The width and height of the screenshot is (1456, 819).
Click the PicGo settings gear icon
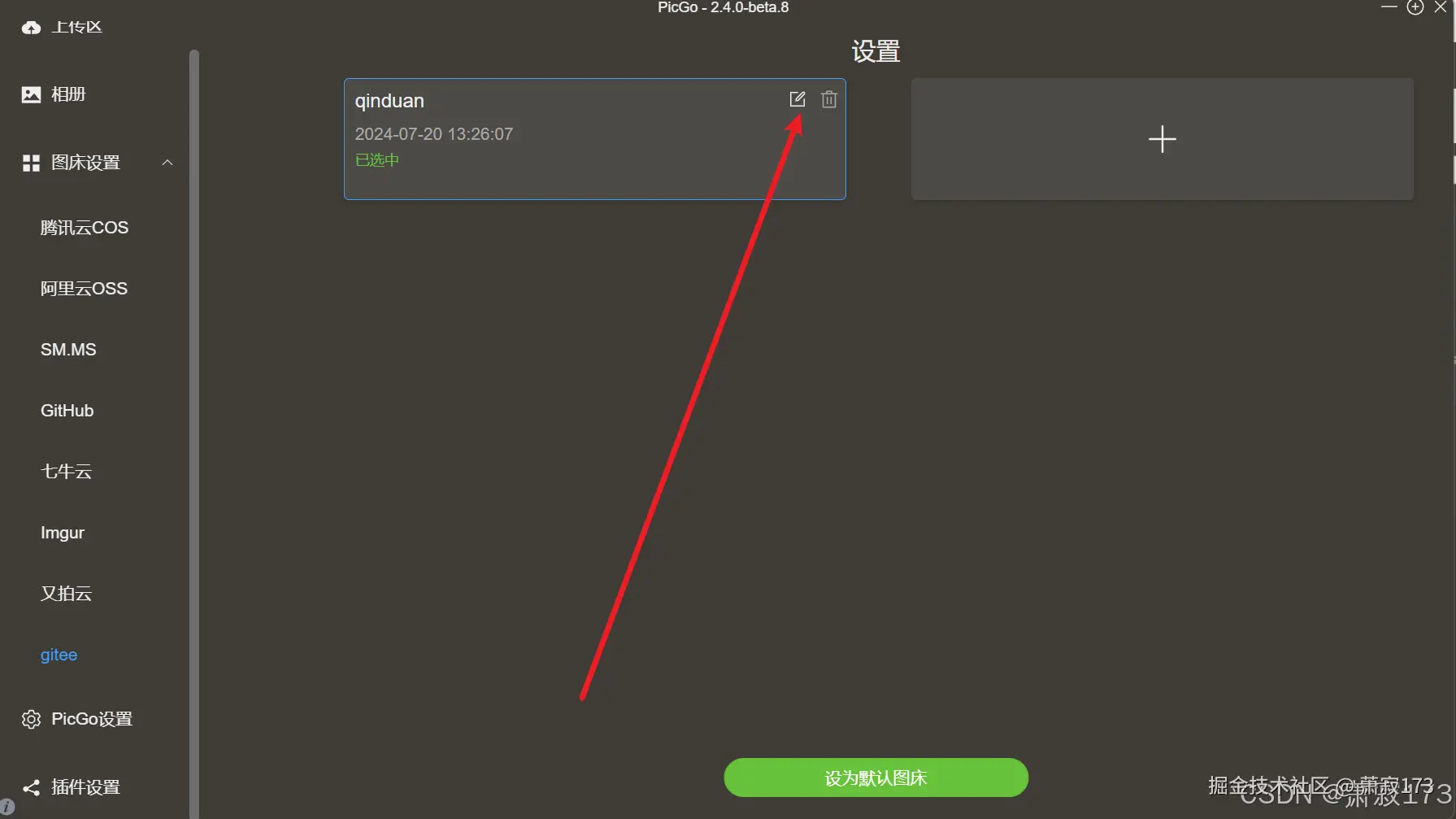(31, 719)
